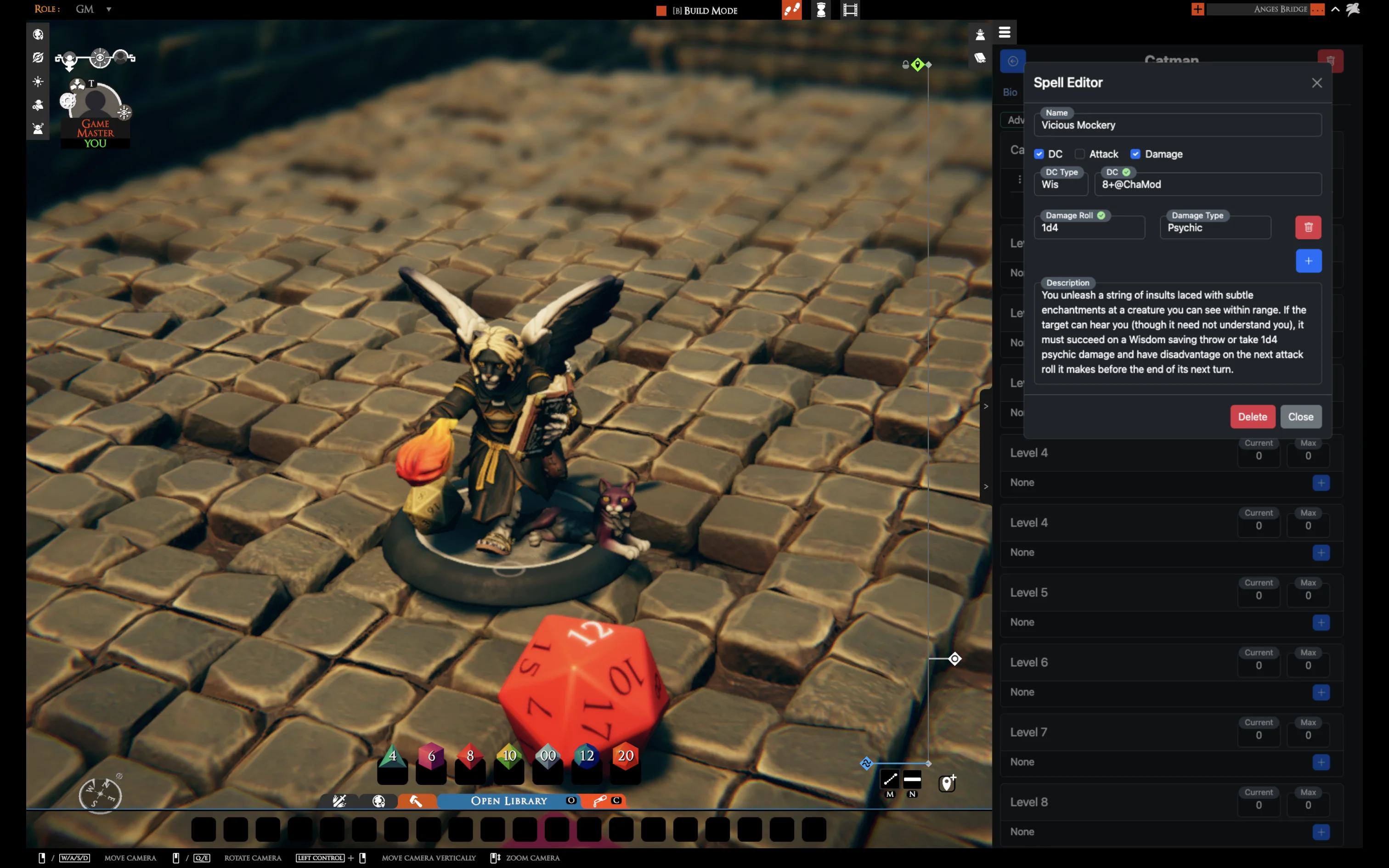Click the spell Name input field
1389x868 pixels.
1177,125
